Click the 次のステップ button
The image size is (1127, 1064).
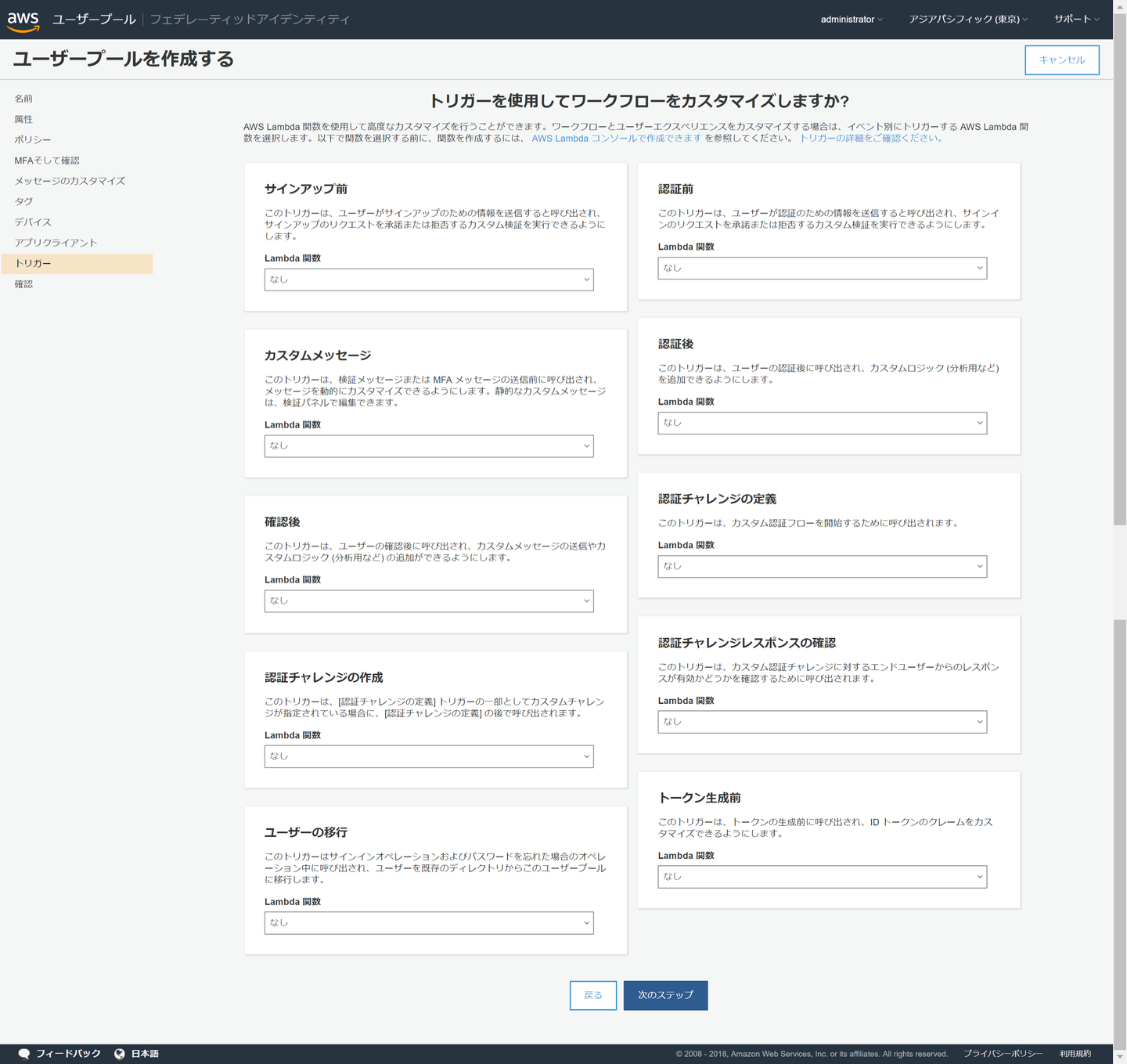[665, 995]
